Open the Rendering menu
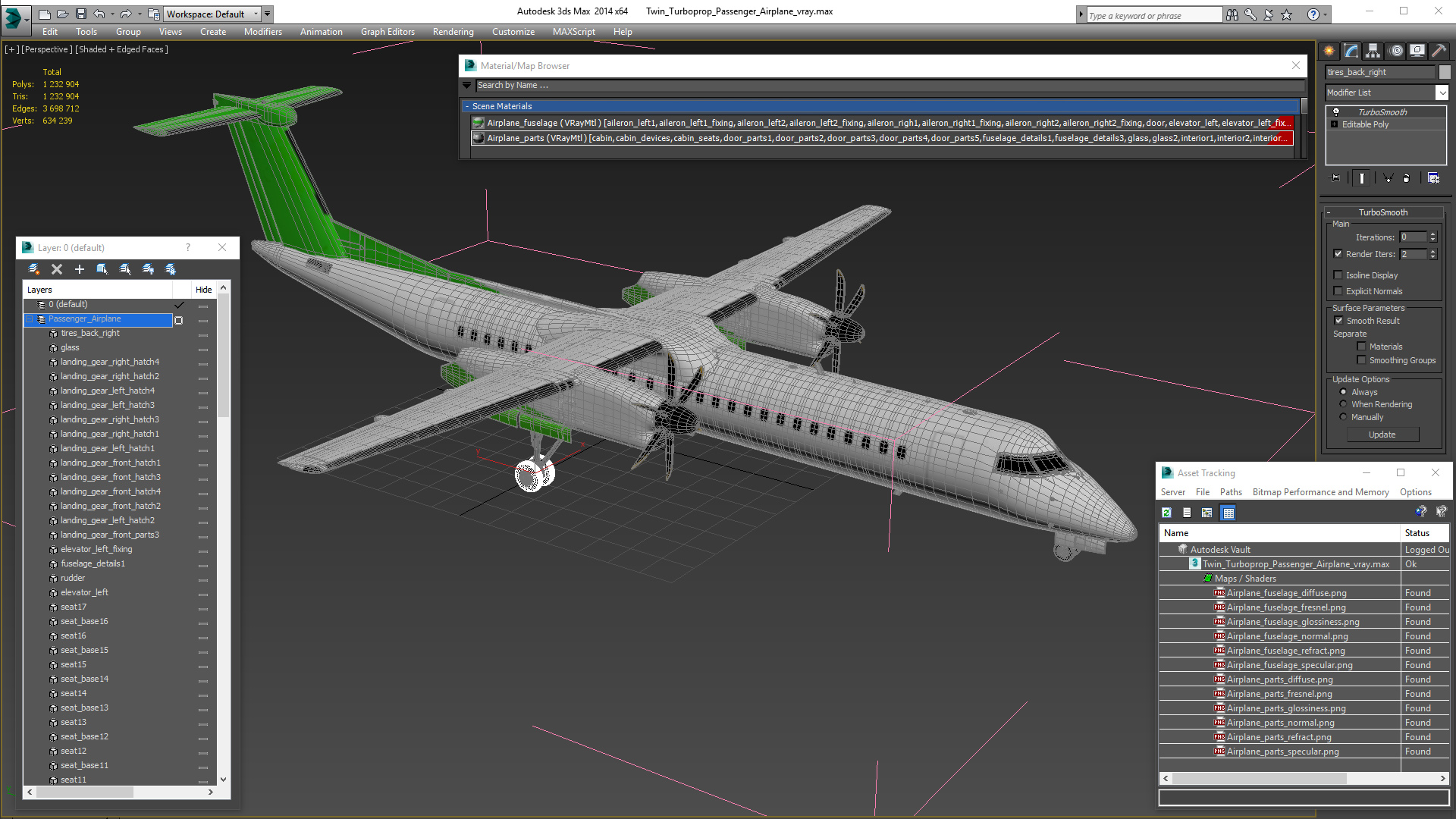 click(x=453, y=32)
